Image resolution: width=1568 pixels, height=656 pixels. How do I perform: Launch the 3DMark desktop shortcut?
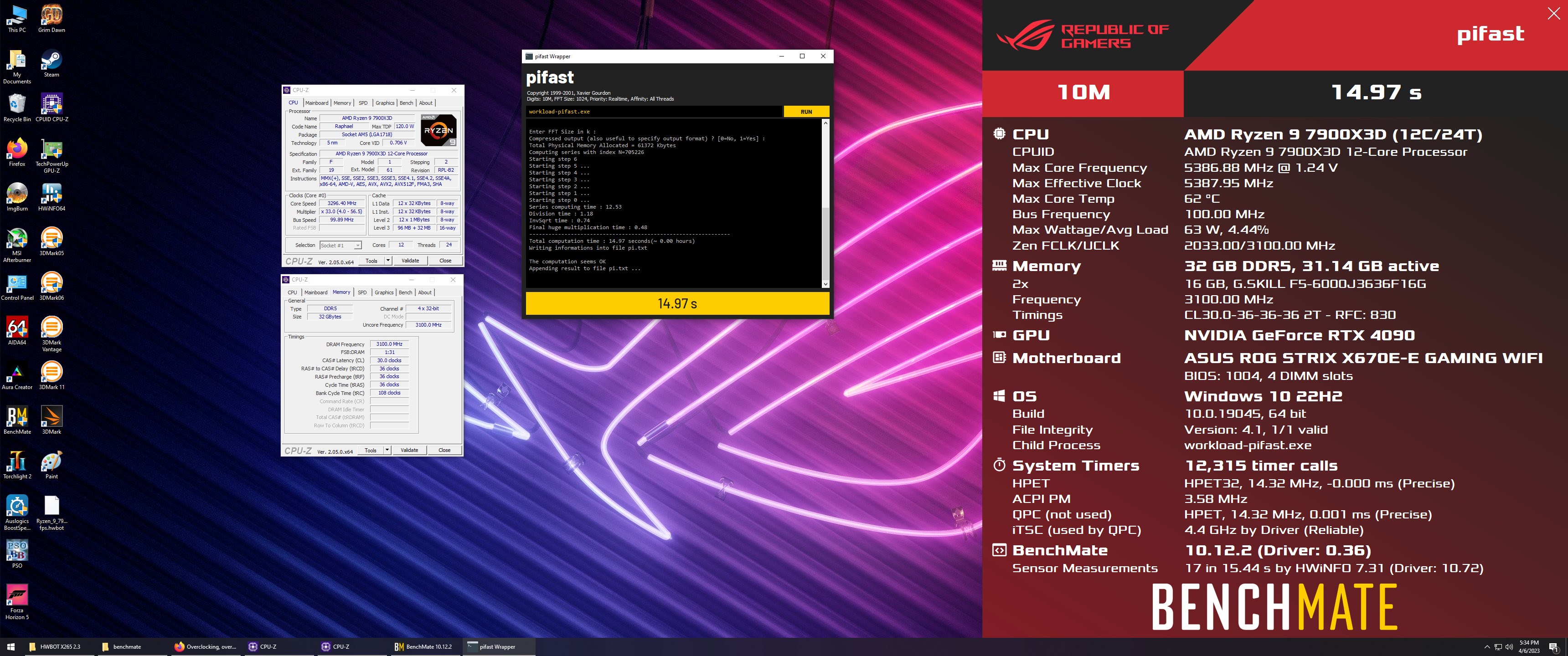[x=52, y=420]
